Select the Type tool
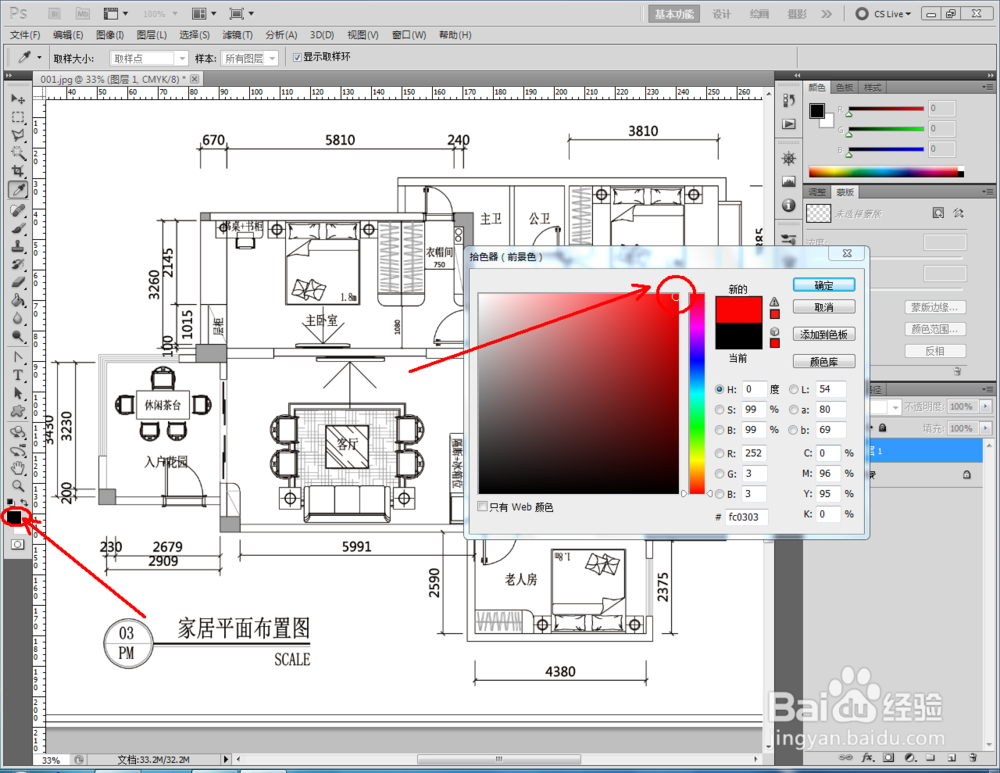This screenshot has width=1000, height=773. pos(18,375)
